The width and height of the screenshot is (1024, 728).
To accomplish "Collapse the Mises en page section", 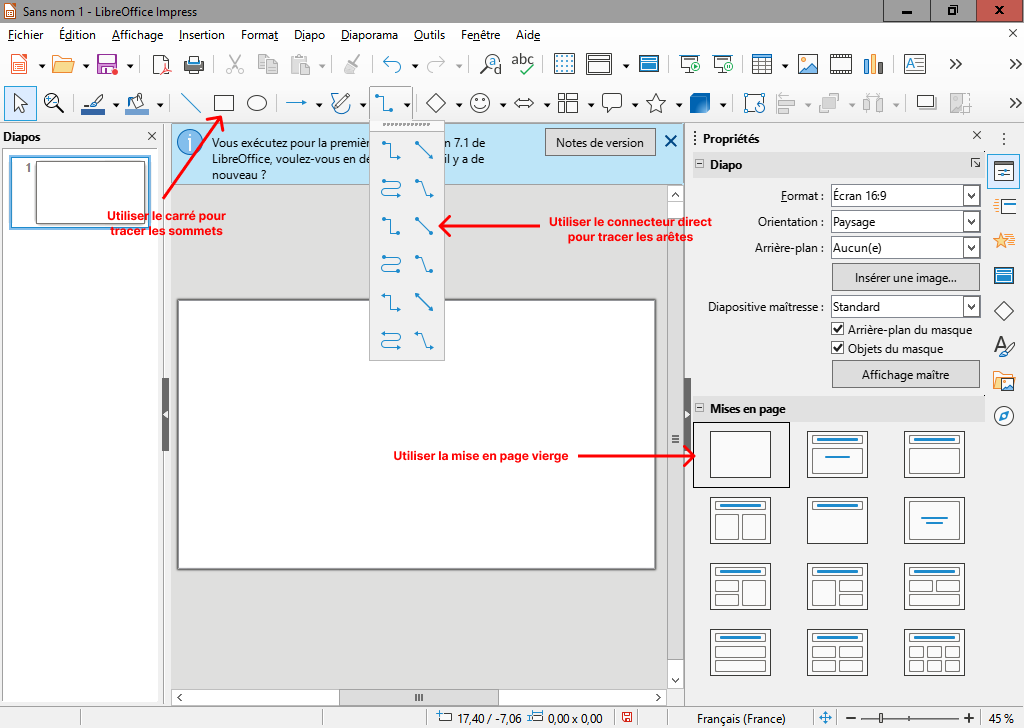I will tap(700, 409).
